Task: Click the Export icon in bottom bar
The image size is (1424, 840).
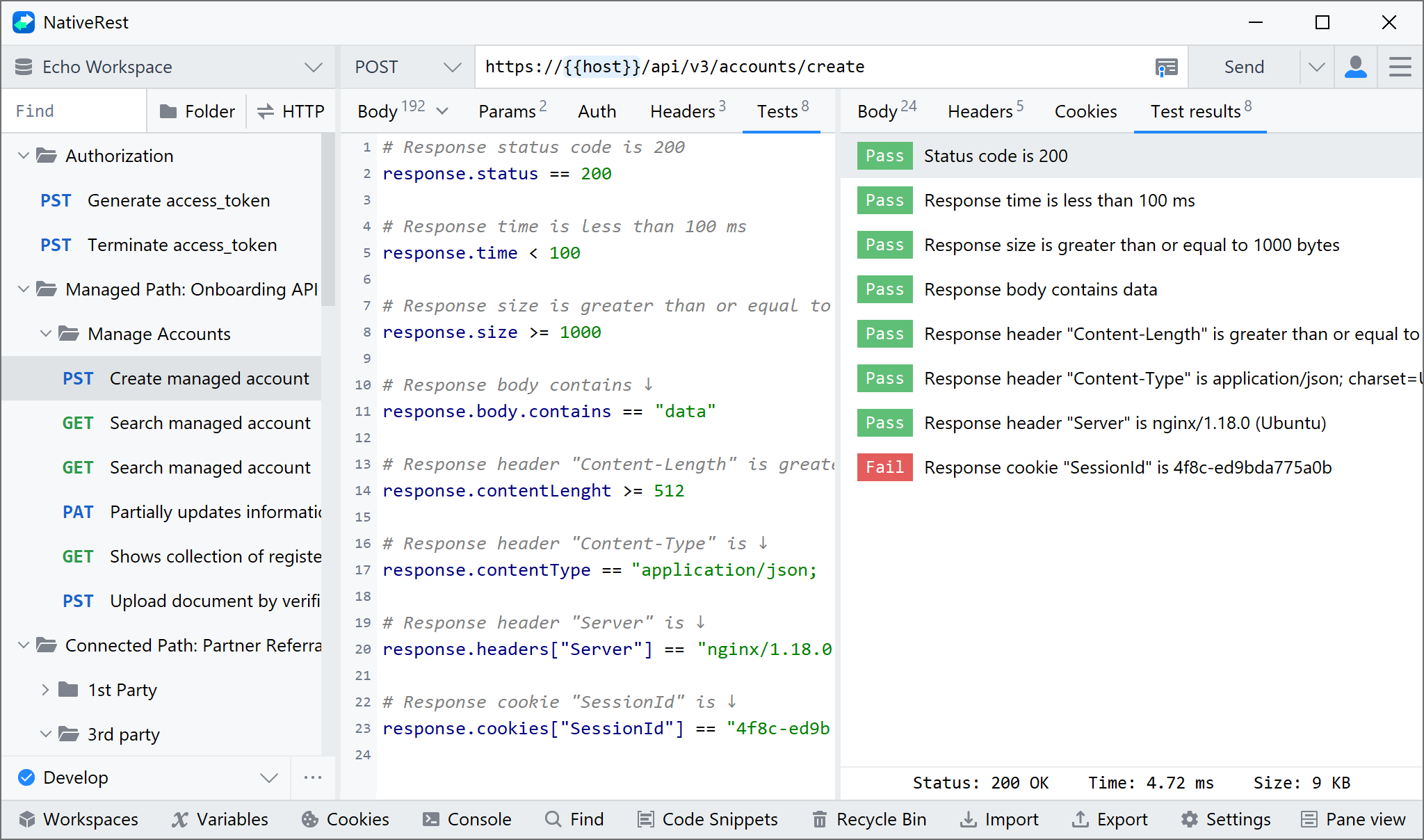Action: [x=1110, y=819]
